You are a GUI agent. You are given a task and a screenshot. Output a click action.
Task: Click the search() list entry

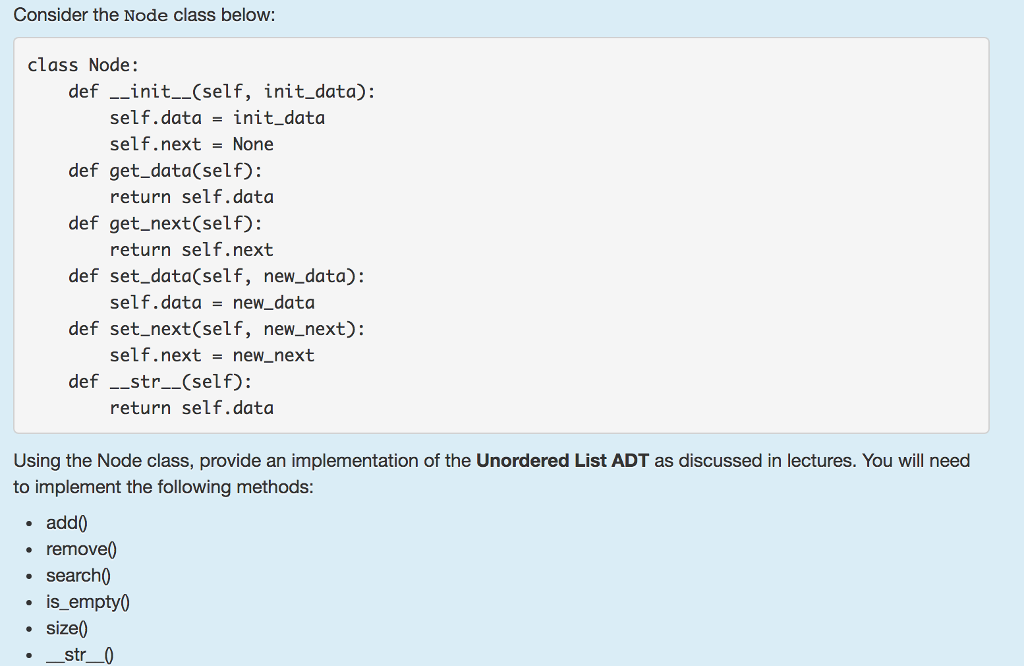click(78, 575)
